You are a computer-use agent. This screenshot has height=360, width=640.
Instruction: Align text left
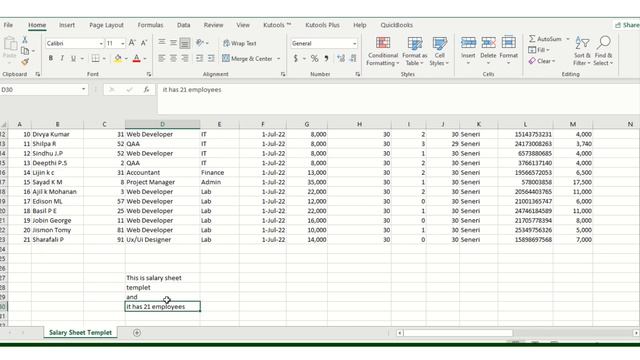tap(162, 58)
